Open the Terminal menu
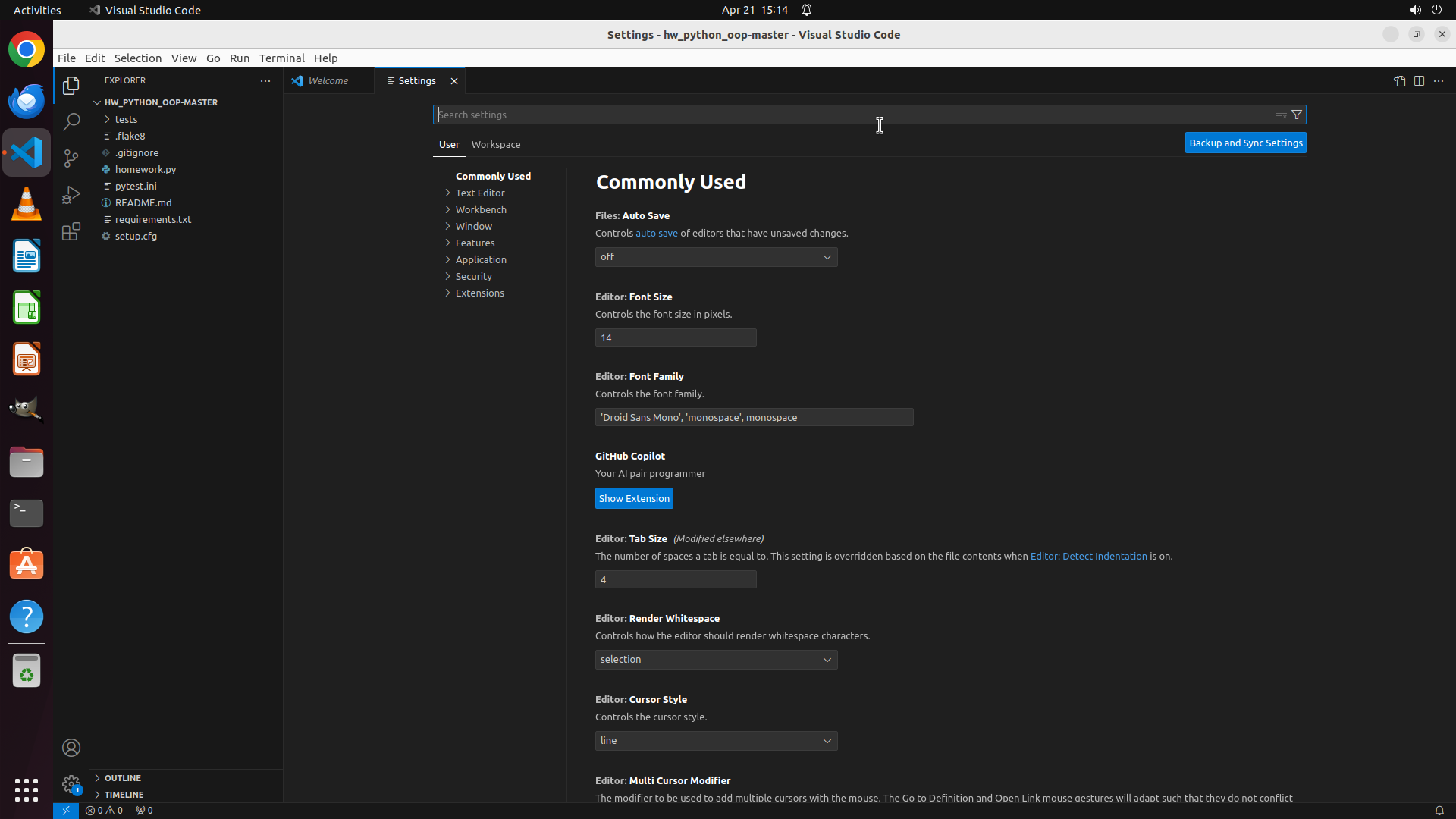 pos(281,58)
